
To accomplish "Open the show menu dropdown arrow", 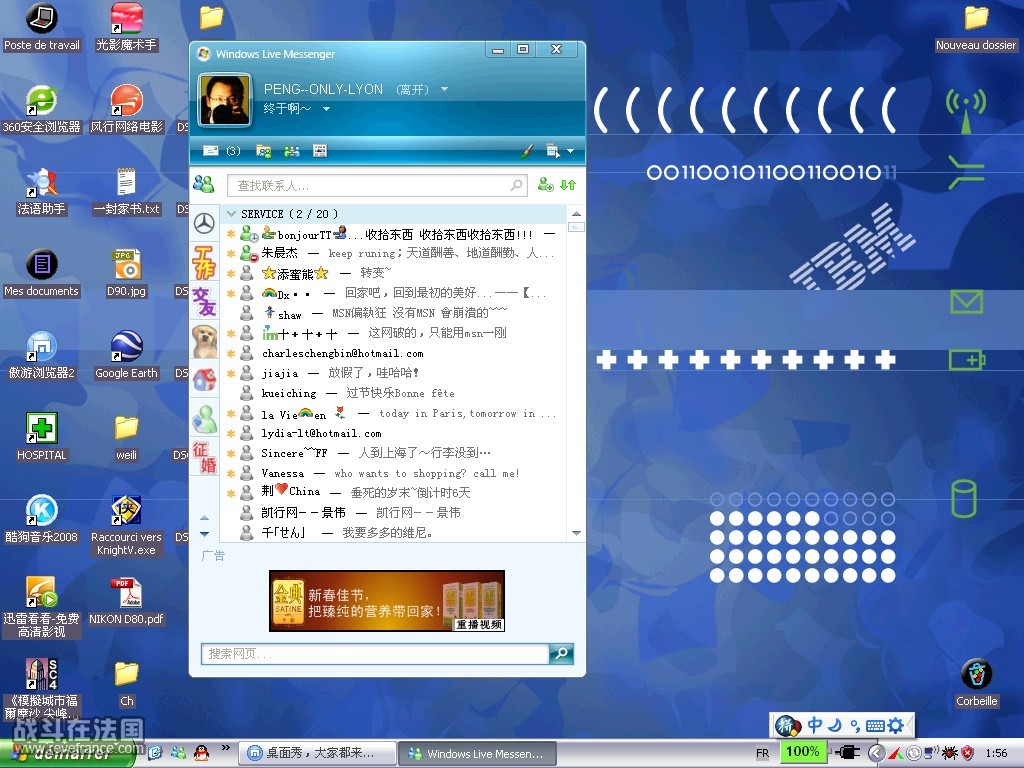I will pyautogui.click(x=571, y=152).
